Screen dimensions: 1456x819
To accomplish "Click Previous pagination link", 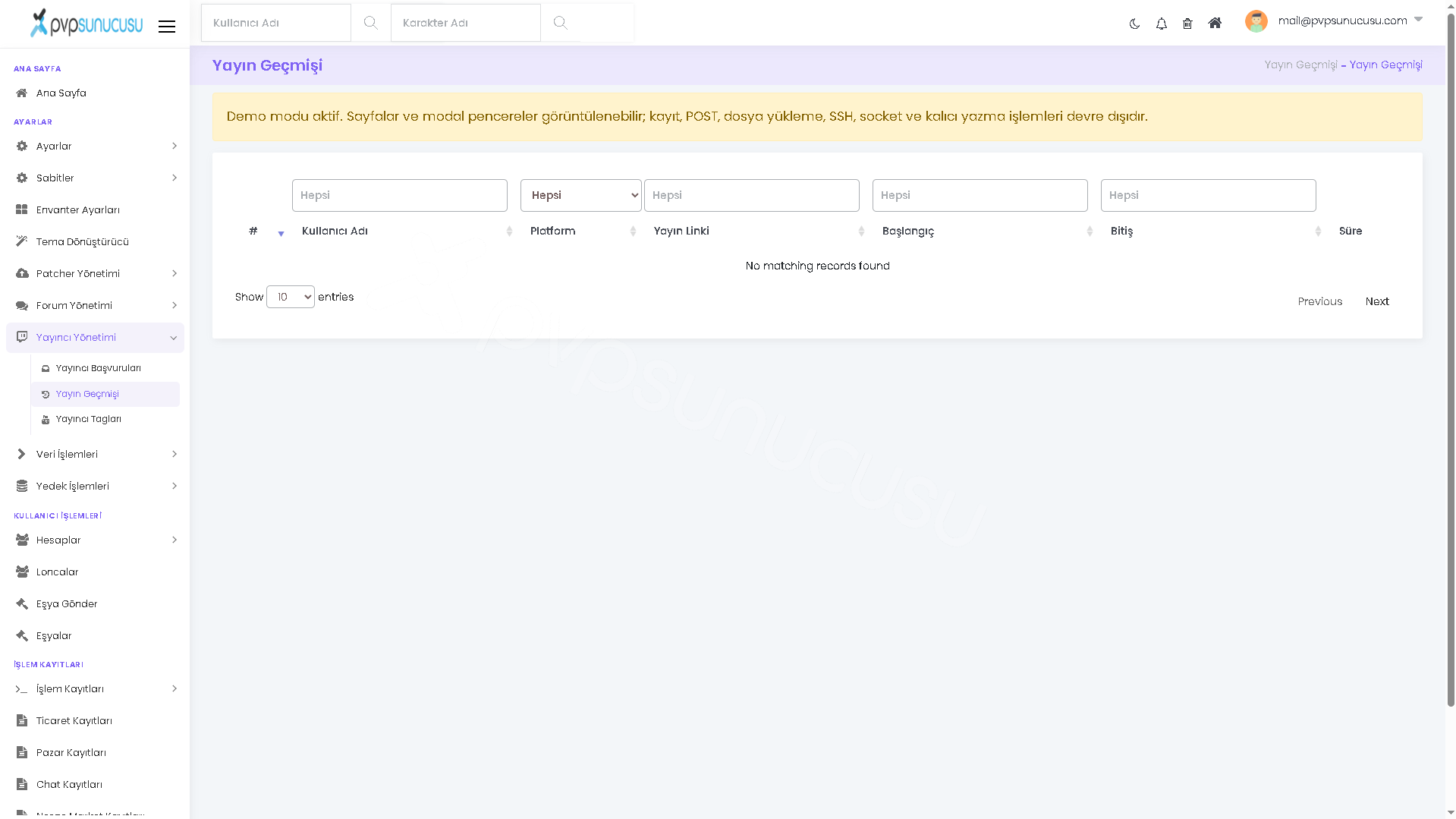I will coord(1319,301).
